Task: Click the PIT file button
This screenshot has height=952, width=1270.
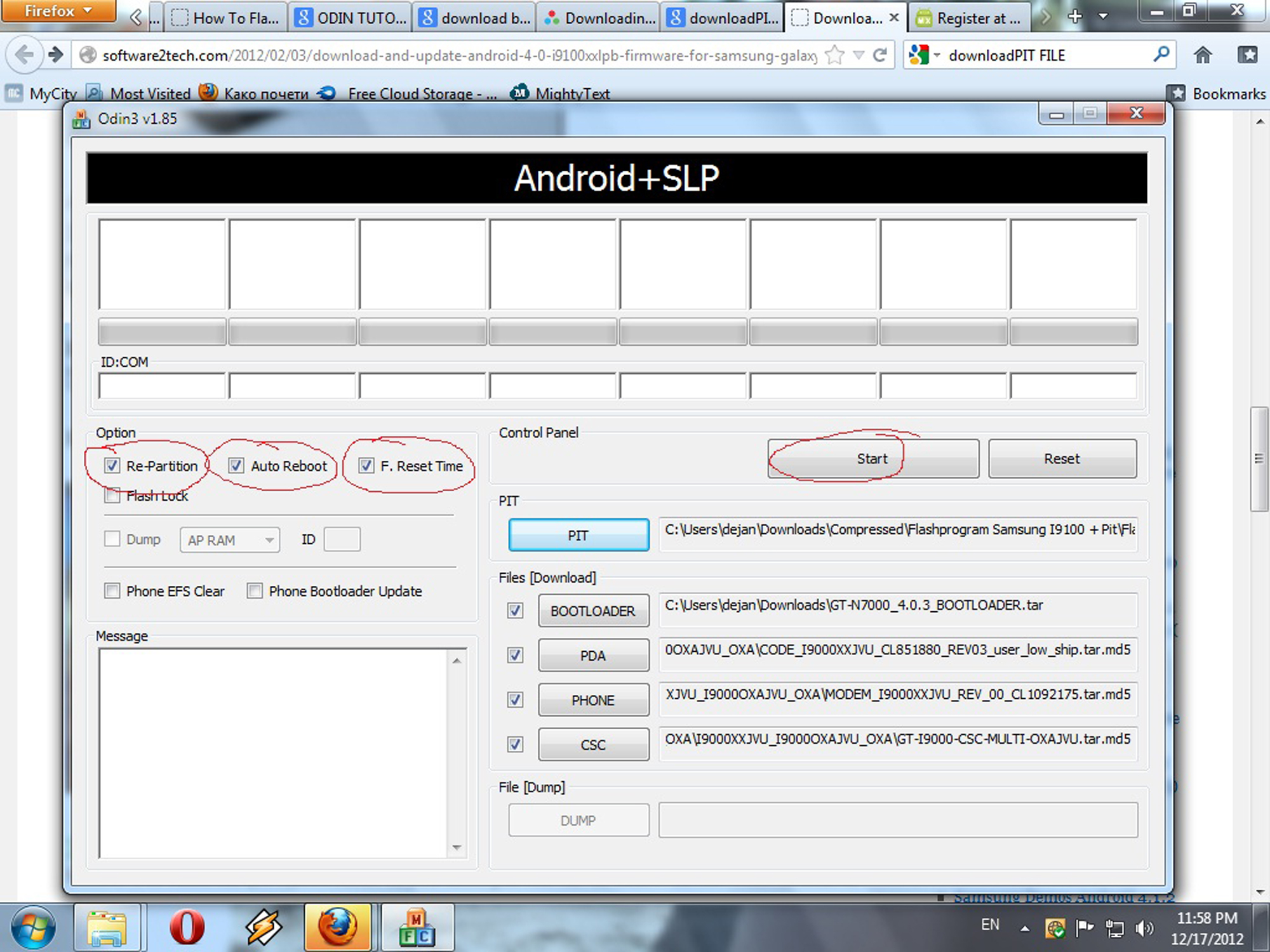Action: [578, 535]
